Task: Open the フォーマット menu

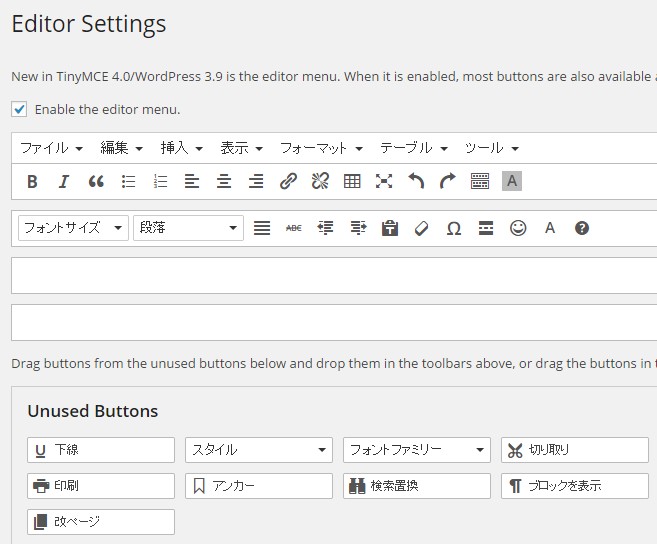Action: (321, 148)
